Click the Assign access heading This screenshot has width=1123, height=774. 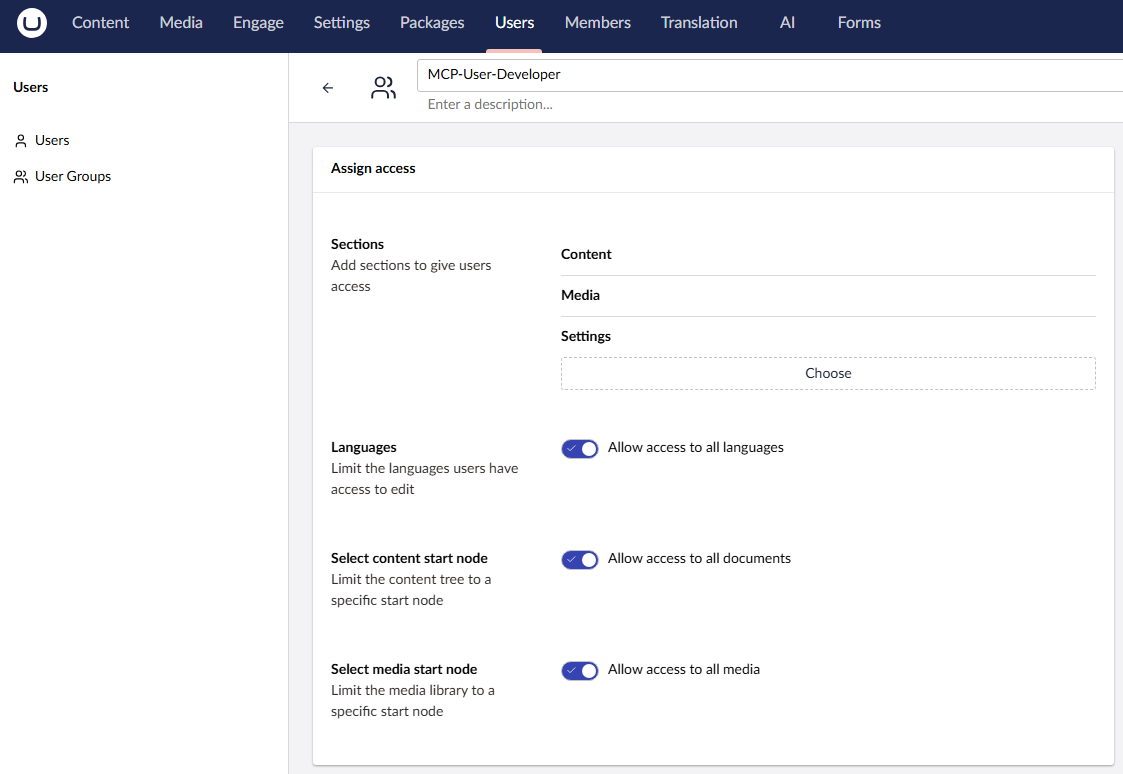[x=373, y=168]
